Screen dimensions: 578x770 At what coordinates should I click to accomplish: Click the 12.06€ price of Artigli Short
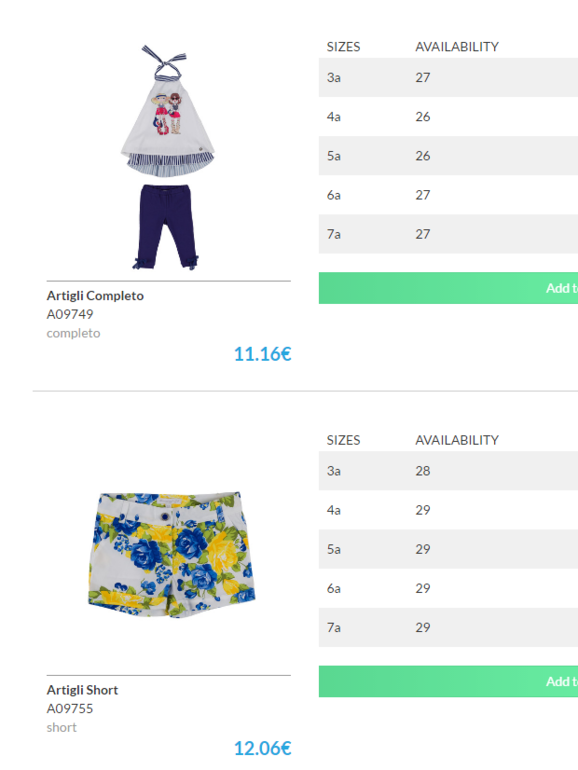[x=263, y=748]
